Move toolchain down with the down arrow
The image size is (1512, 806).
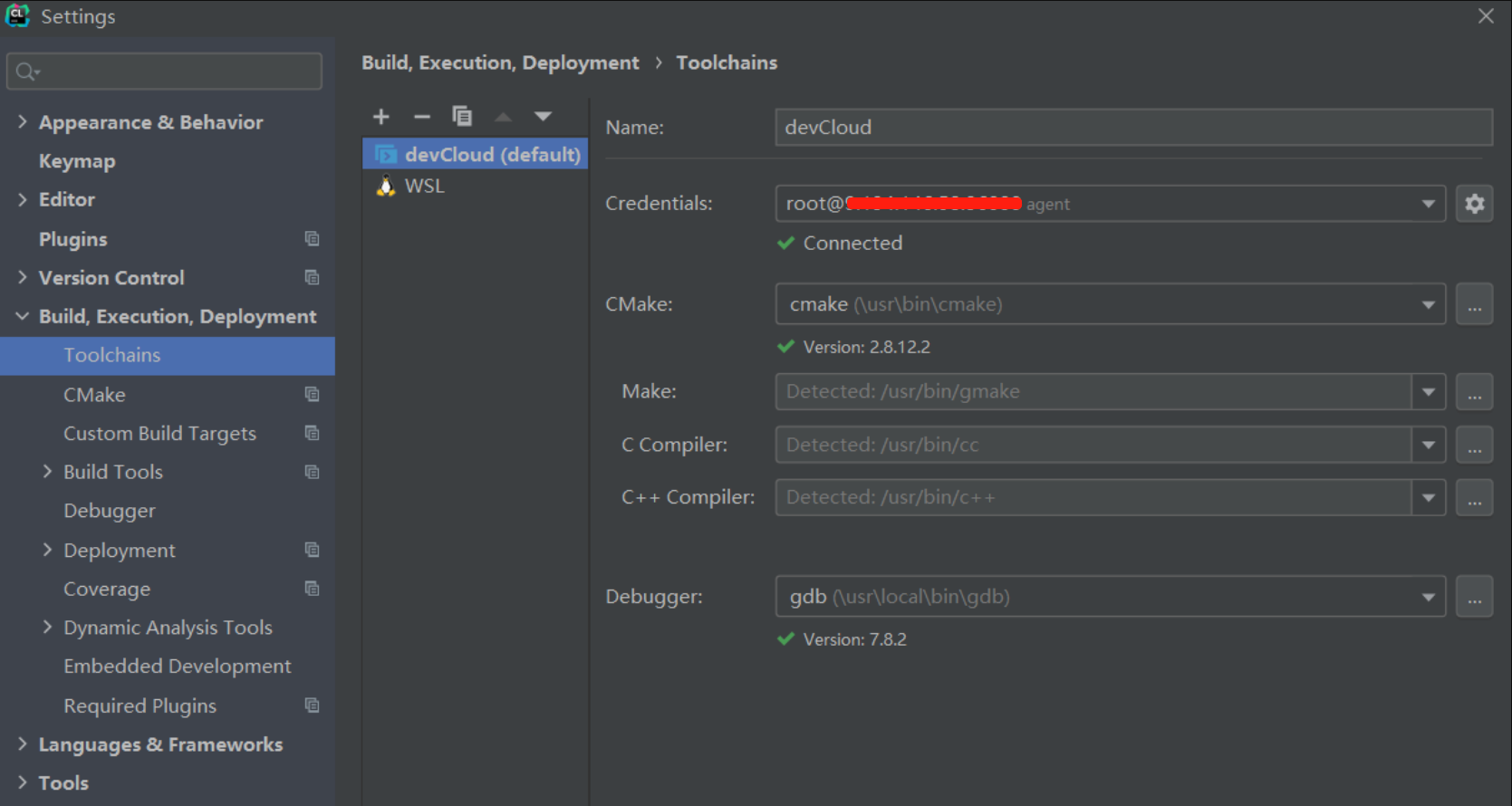tap(543, 116)
